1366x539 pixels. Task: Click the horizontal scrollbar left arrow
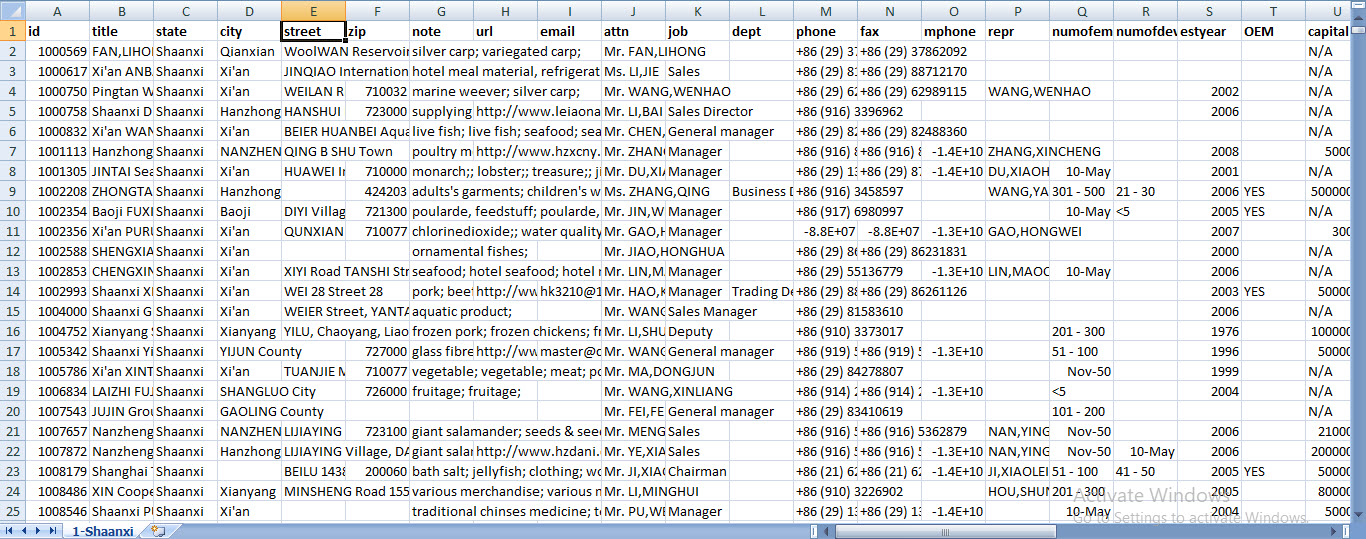pos(827,531)
